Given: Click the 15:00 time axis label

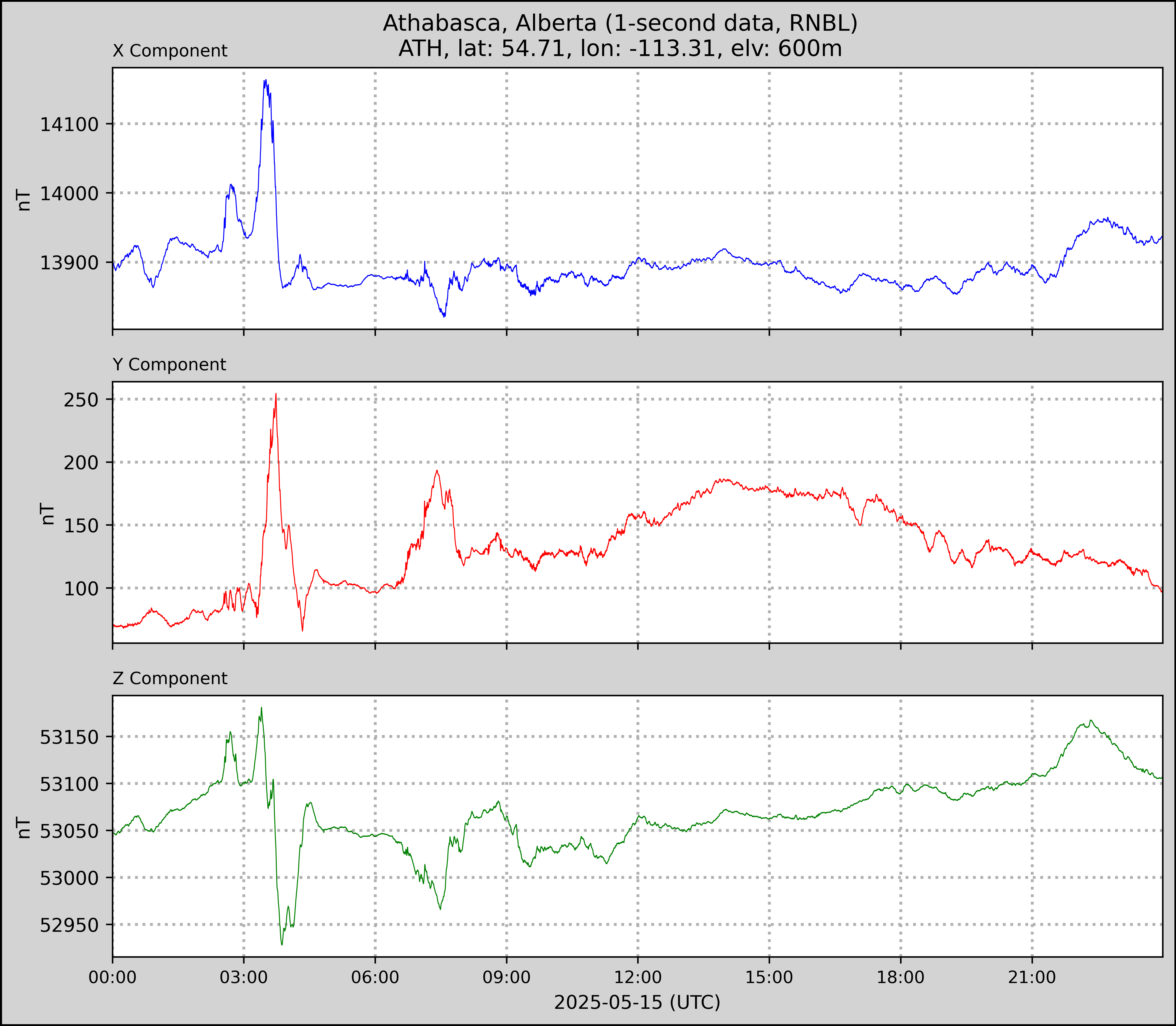Looking at the screenshot, I should [x=769, y=977].
